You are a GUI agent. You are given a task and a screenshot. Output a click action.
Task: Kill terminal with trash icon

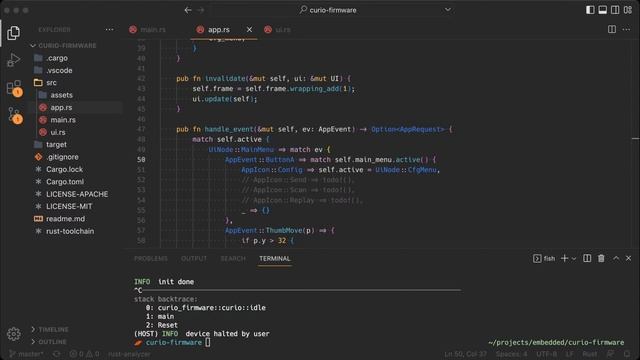point(601,258)
